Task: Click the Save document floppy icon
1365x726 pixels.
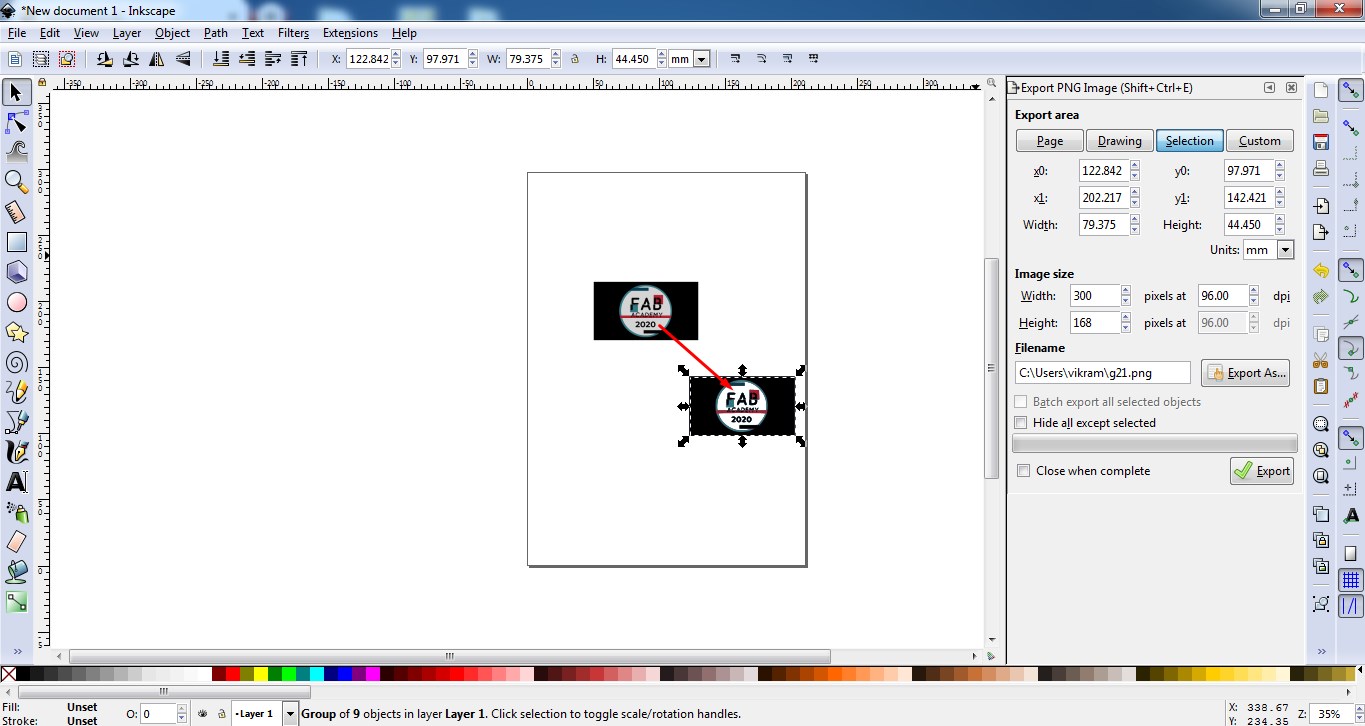Action: 1321,142
